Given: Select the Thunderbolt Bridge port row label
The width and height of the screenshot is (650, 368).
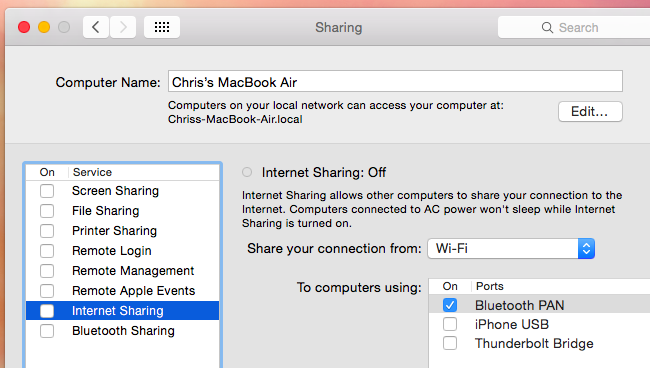Looking at the screenshot, I should click(x=534, y=344).
